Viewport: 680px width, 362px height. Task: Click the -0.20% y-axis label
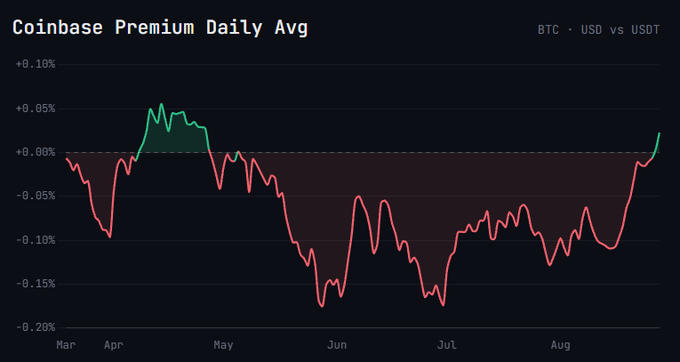[36, 327]
